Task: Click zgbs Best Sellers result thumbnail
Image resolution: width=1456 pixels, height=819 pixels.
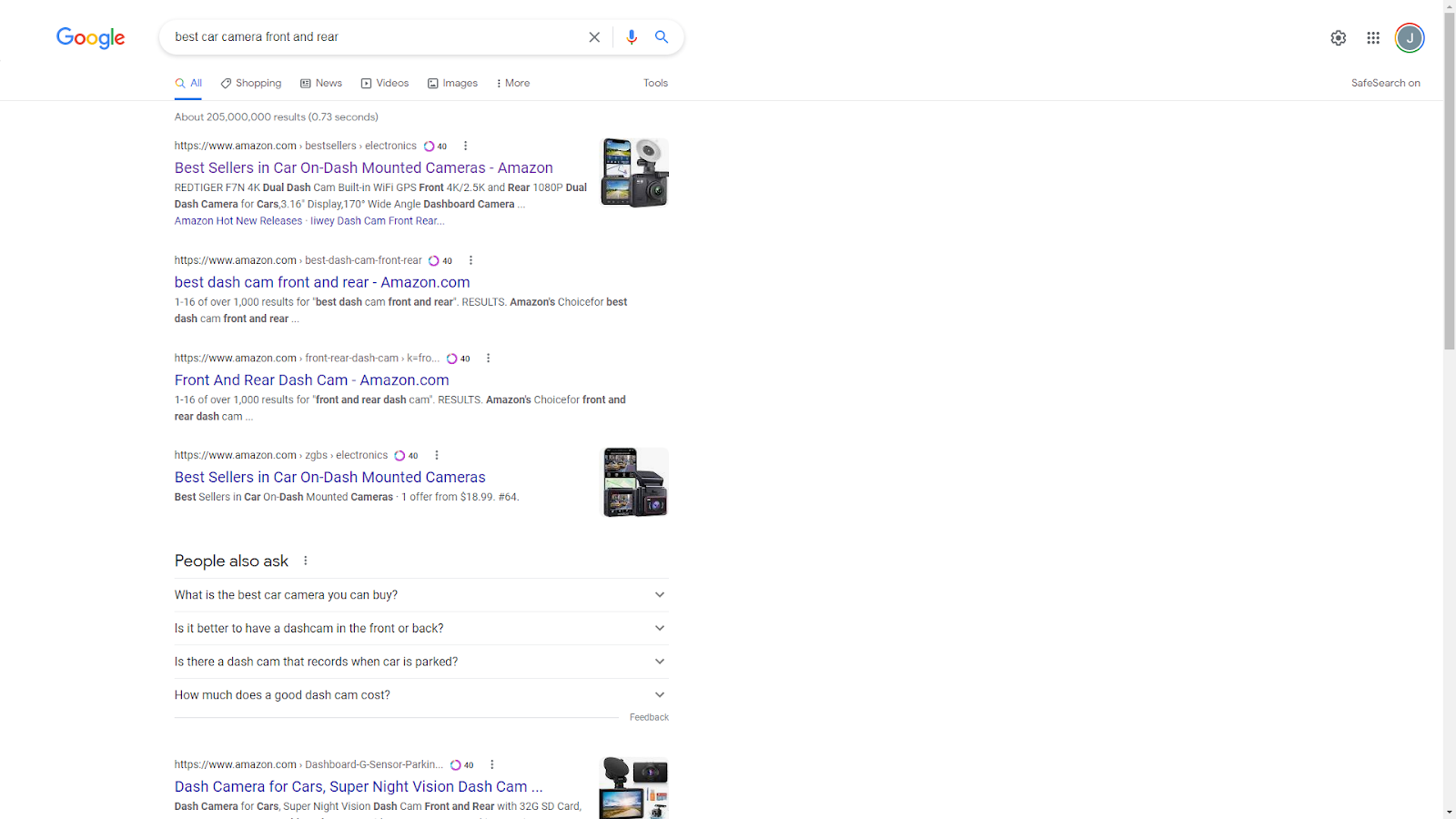Action: click(635, 482)
